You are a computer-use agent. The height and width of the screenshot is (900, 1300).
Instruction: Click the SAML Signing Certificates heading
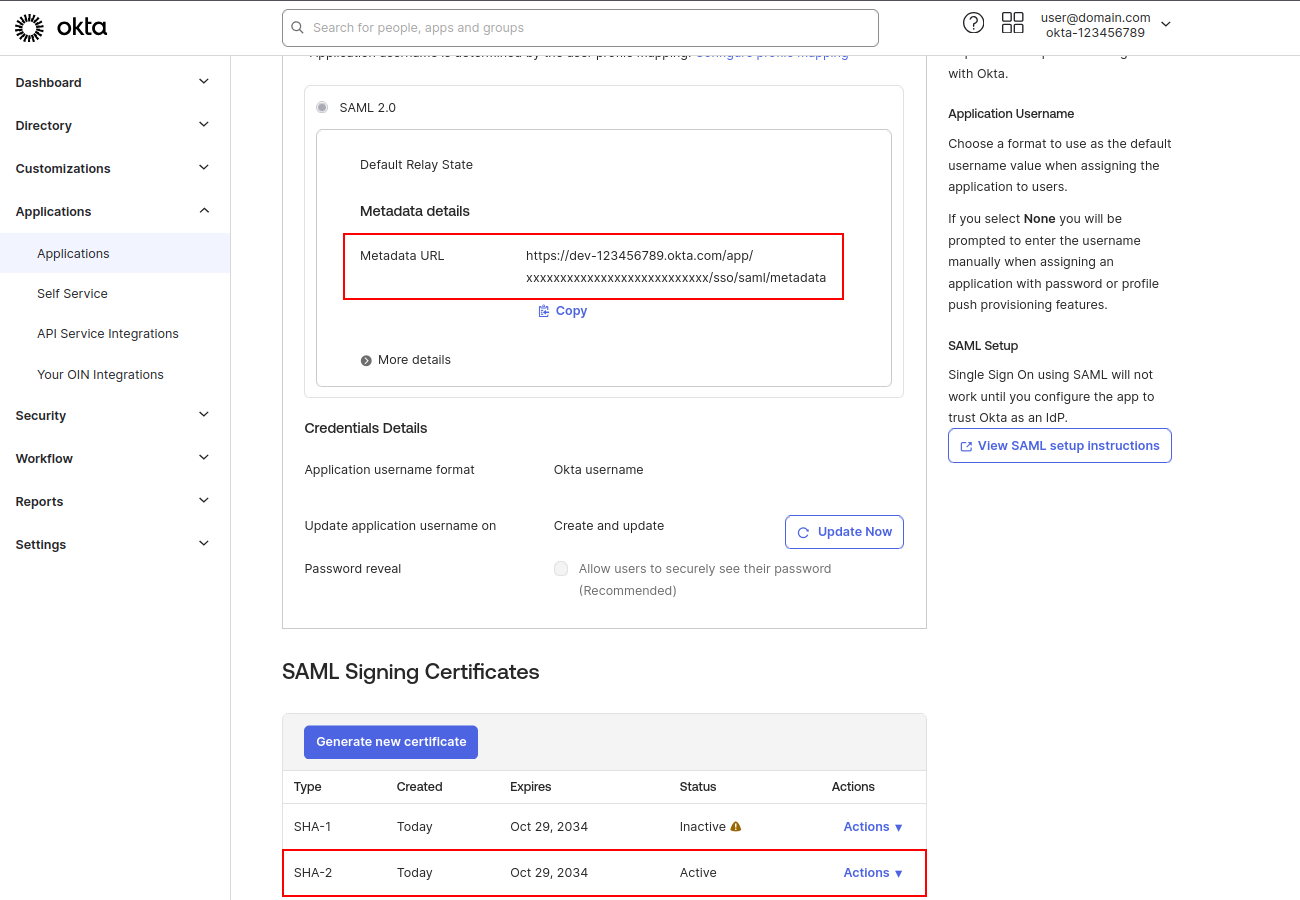[x=411, y=672]
